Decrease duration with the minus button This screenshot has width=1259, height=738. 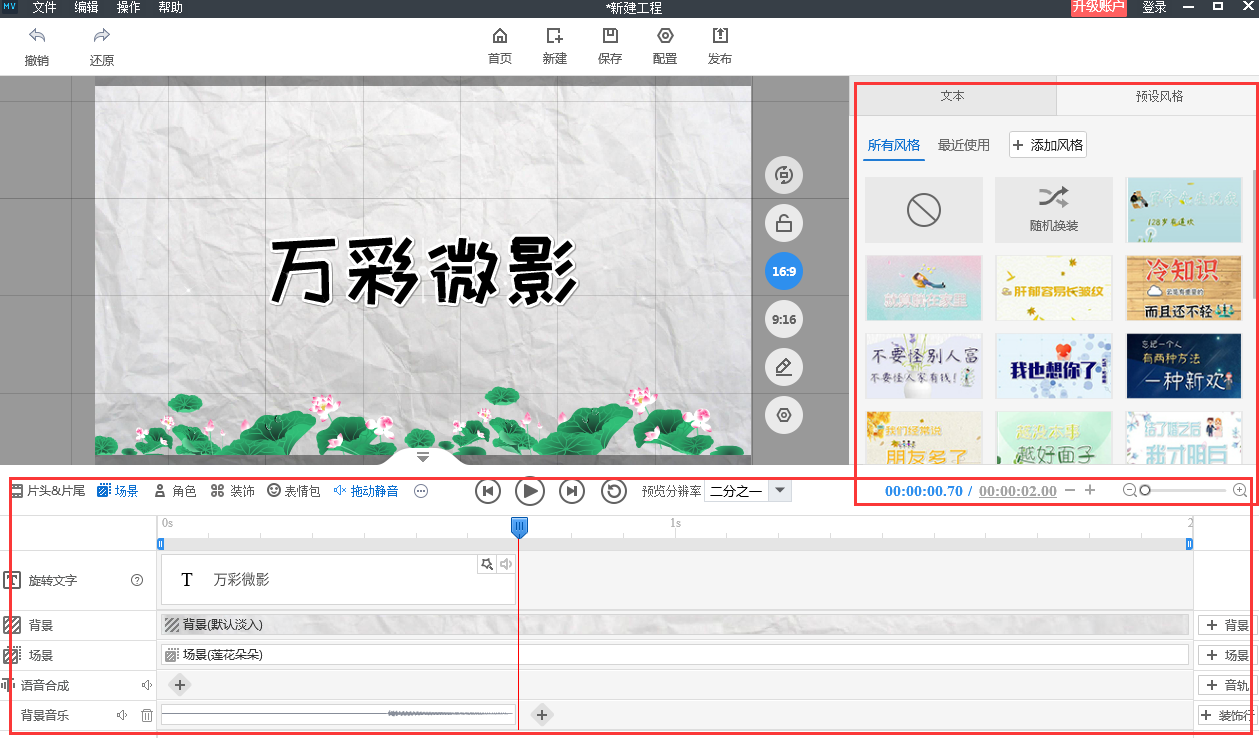(x=1070, y=491)
